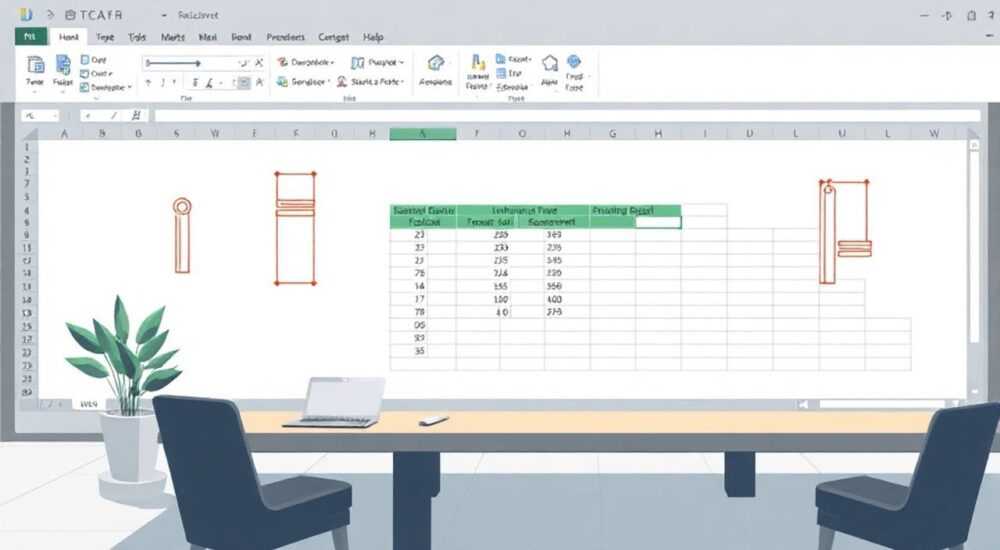Click the book icon in ribbon
This screenshot has width=1000, height=550.
pos(358,63)
